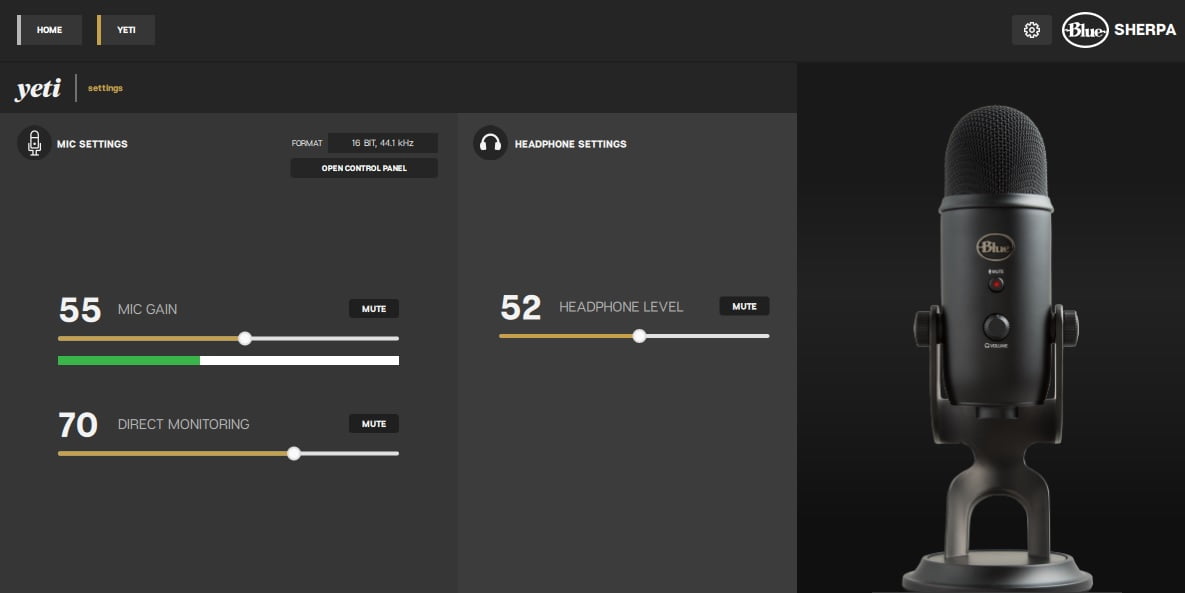
Task: Click the gold settings label next to yeti
Action: pyautogui.click(x=105, y=88)
